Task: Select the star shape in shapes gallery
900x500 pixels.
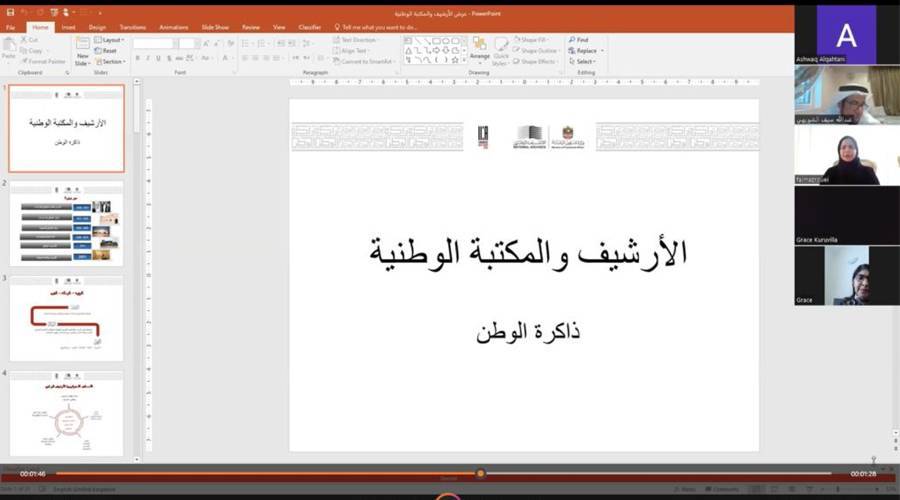Action: click(455, 60)
